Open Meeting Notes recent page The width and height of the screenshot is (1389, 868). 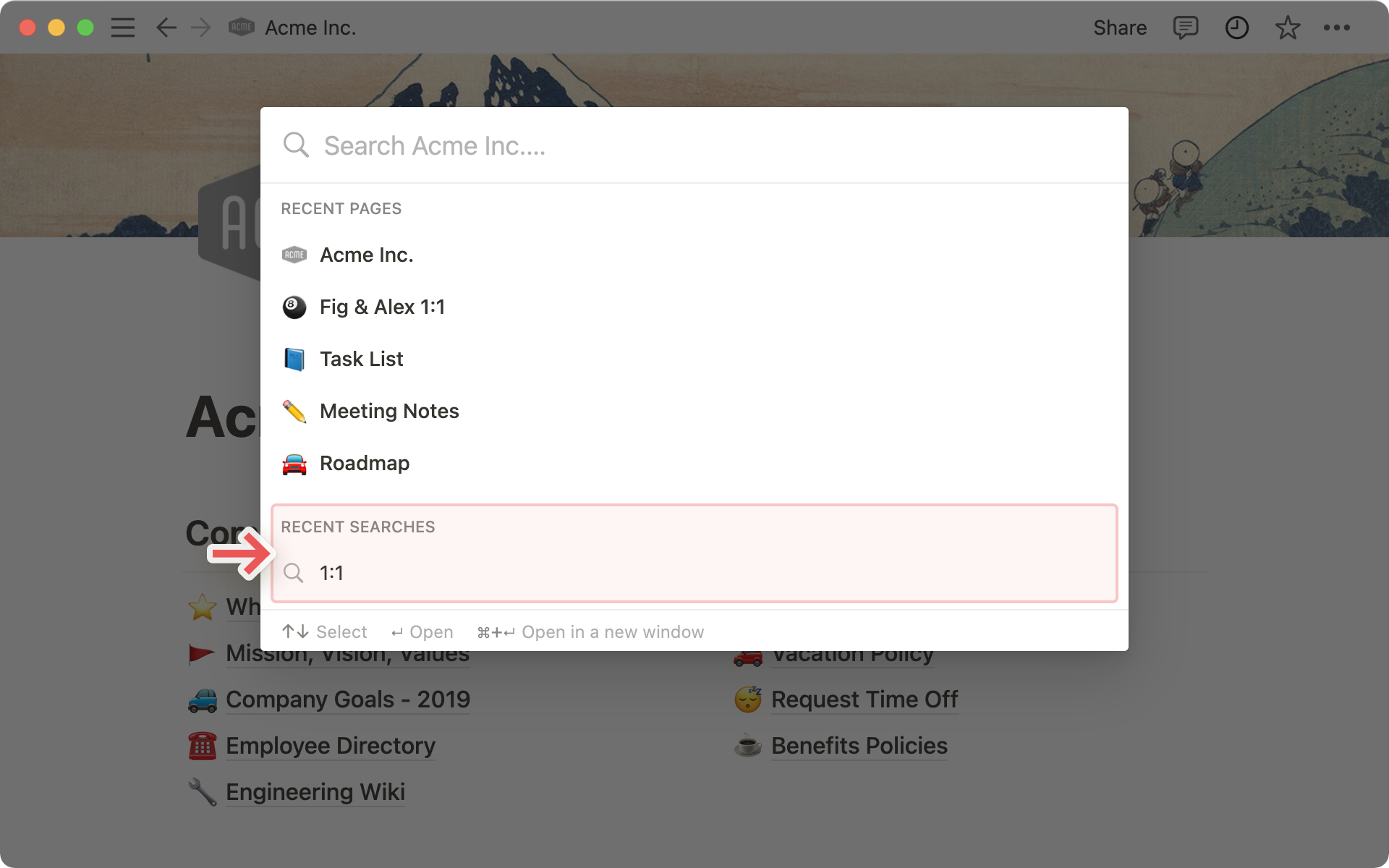coord(389,411)
